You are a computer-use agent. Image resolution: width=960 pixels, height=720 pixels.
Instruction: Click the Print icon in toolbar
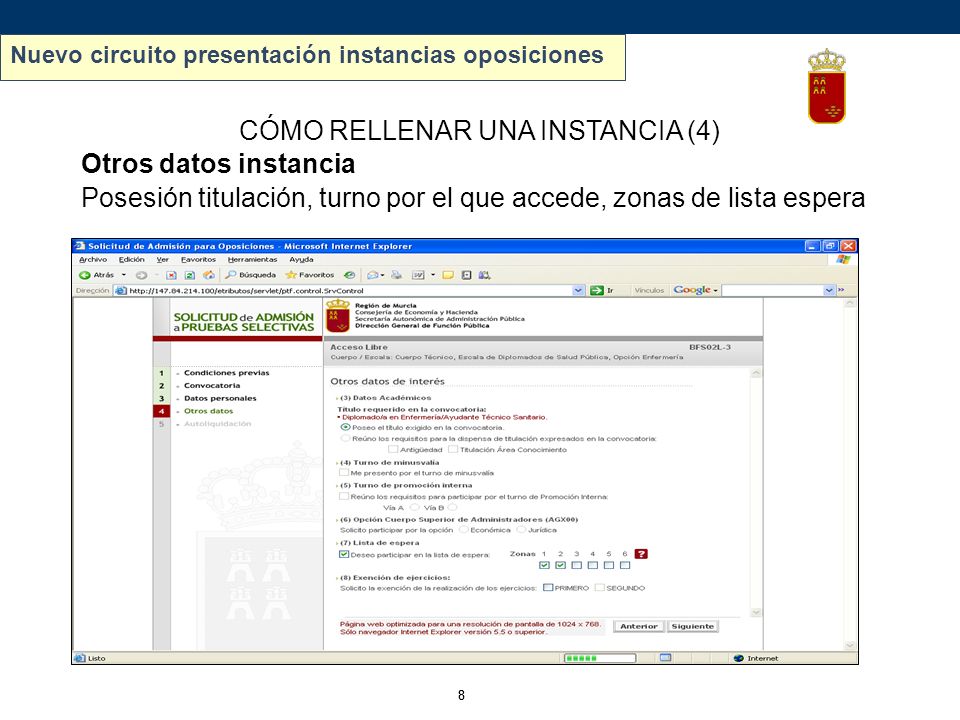(x=397, y=276)
